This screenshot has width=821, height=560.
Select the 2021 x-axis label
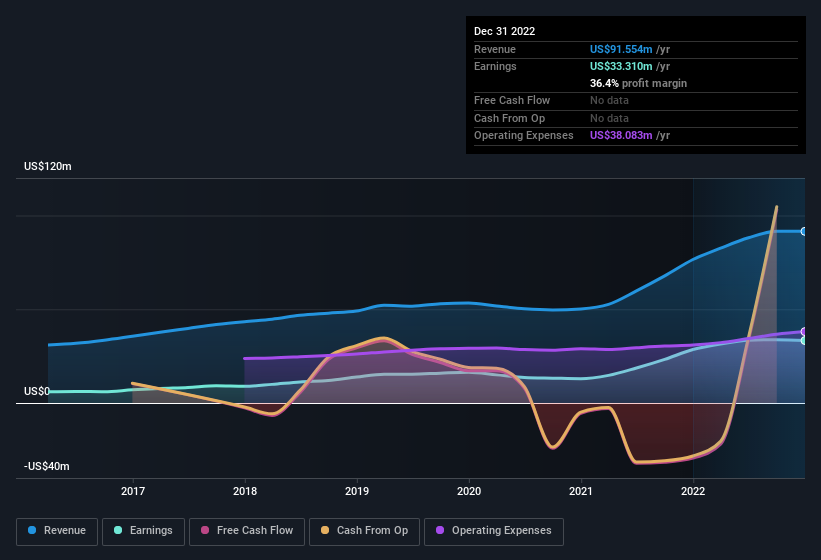point(581,491)
